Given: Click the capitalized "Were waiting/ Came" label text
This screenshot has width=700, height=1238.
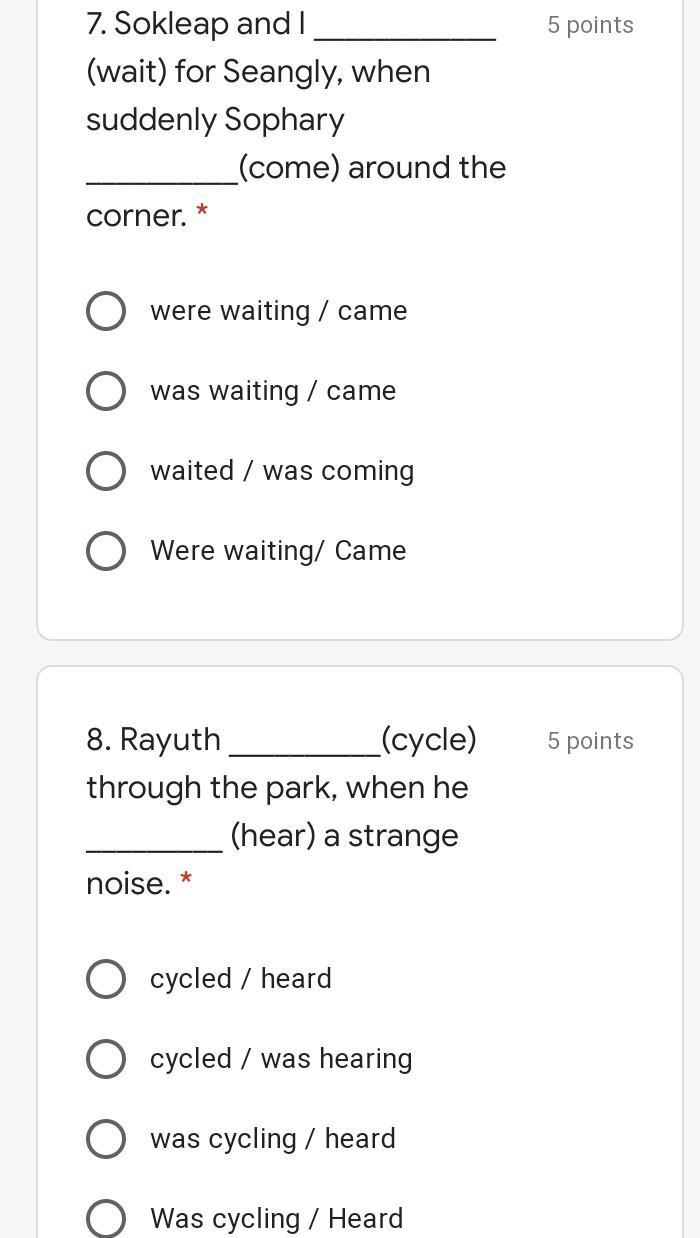Looking at the screenshot, I should [278, 551].
